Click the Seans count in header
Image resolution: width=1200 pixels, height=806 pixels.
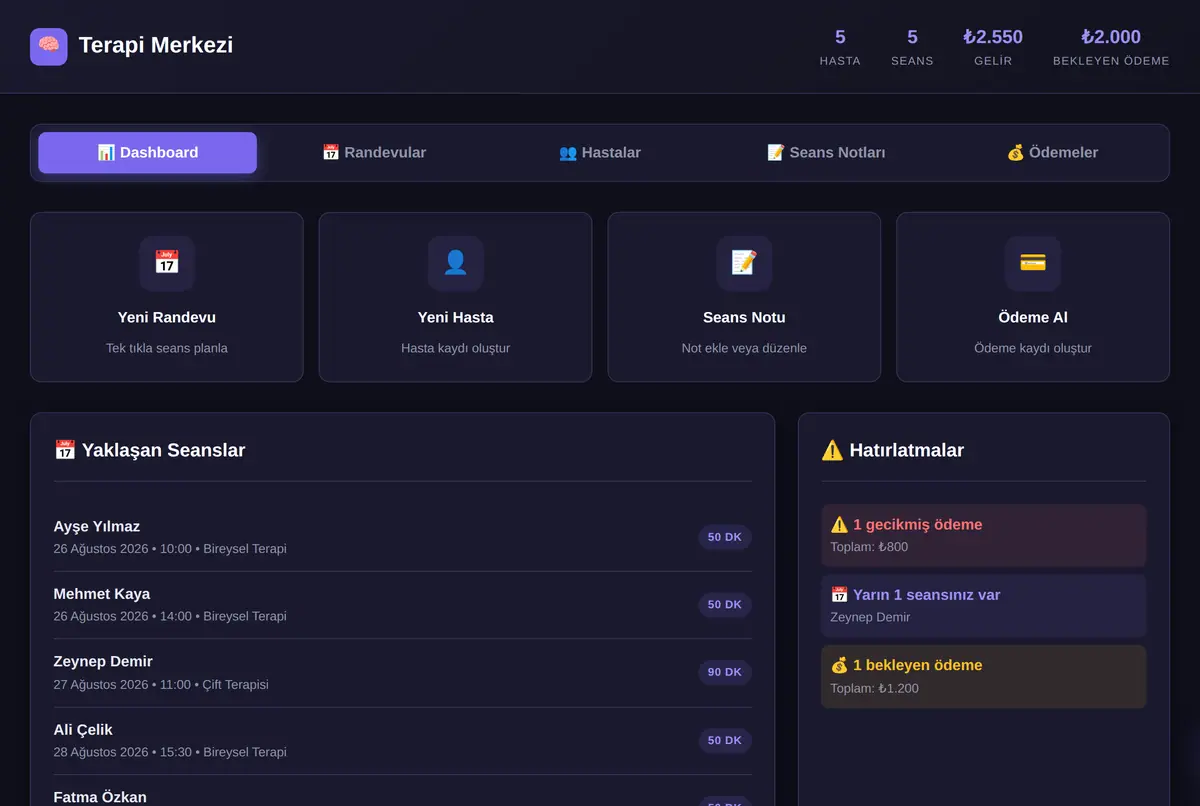(912, 47)
